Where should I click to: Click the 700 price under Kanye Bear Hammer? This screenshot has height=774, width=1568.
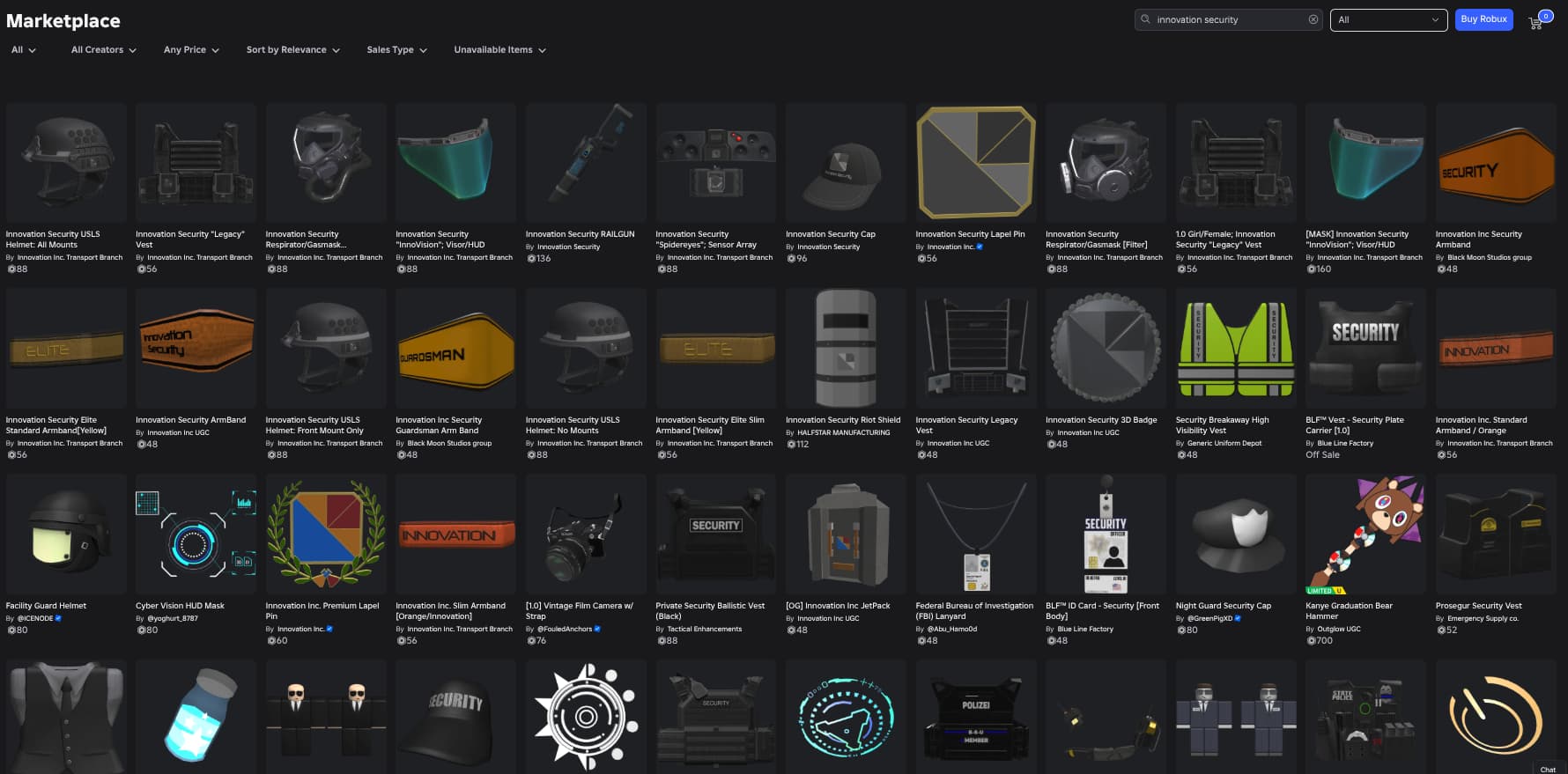coord(1320,640)
